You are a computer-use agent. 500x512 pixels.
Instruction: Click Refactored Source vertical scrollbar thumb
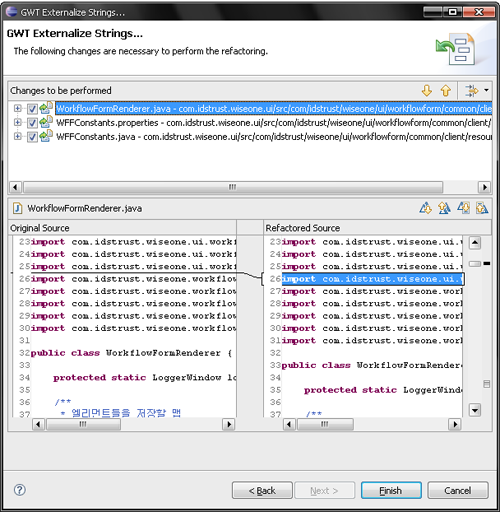pos(475,264)
